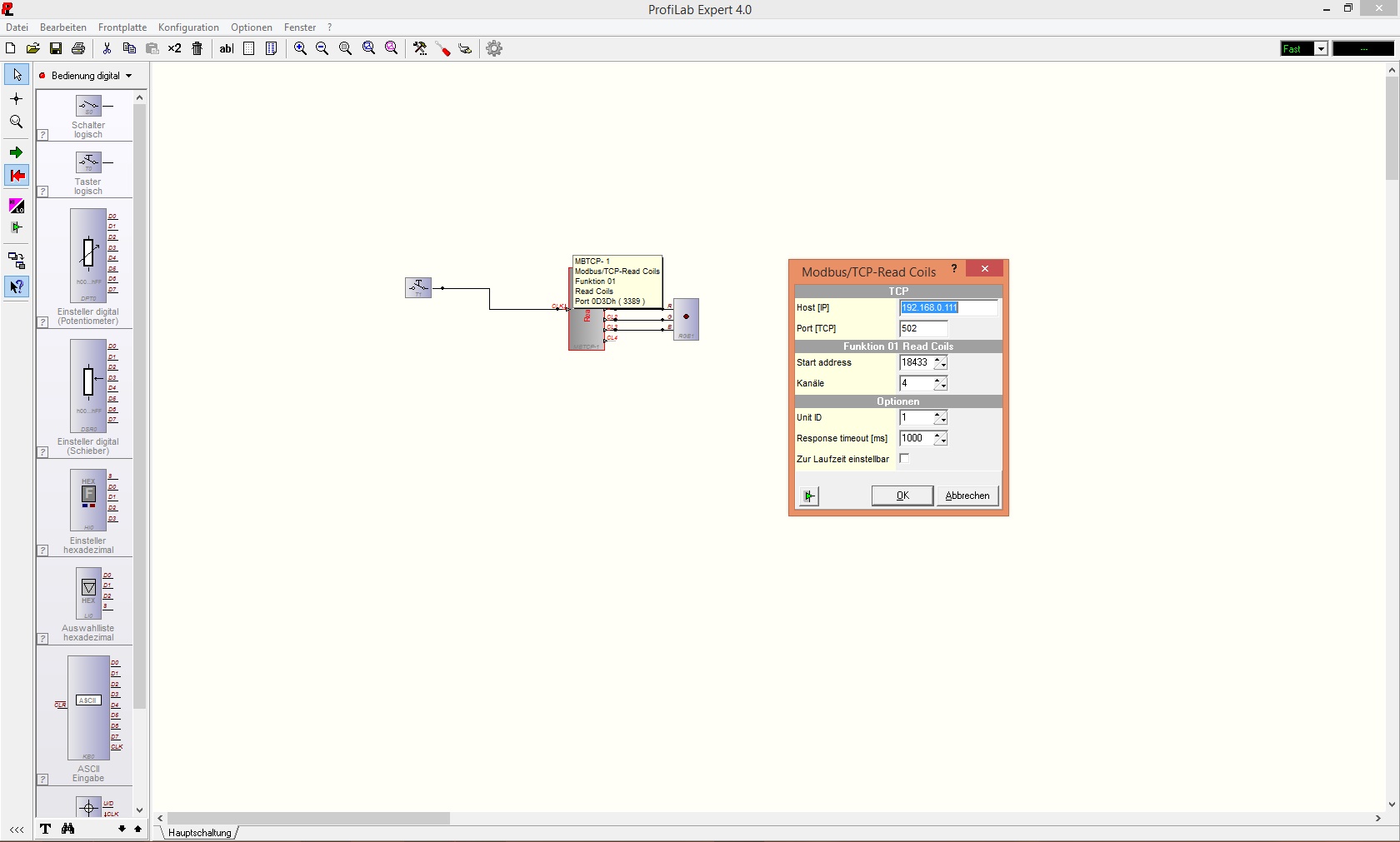Click the red screwdriver icon
Image resolution: width=1400 pixels, height=842 pixels.
(443, 49)
